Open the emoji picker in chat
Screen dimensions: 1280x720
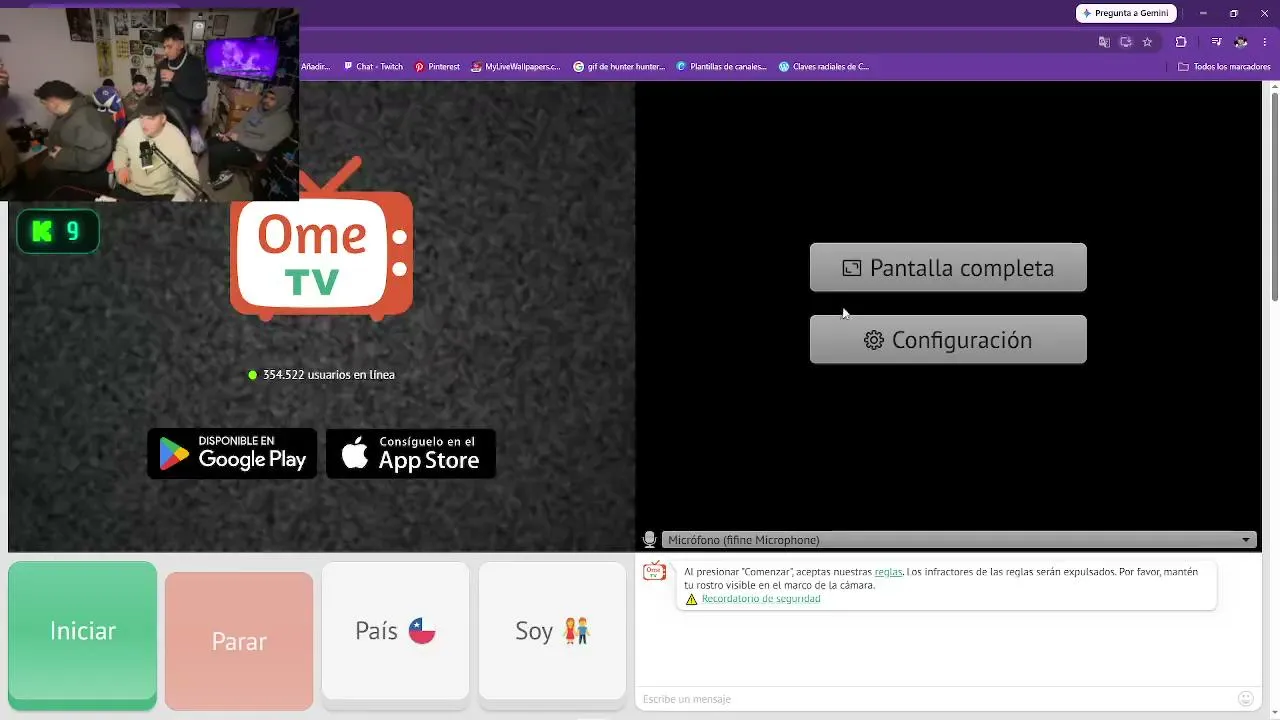(x=1246, y=699)
